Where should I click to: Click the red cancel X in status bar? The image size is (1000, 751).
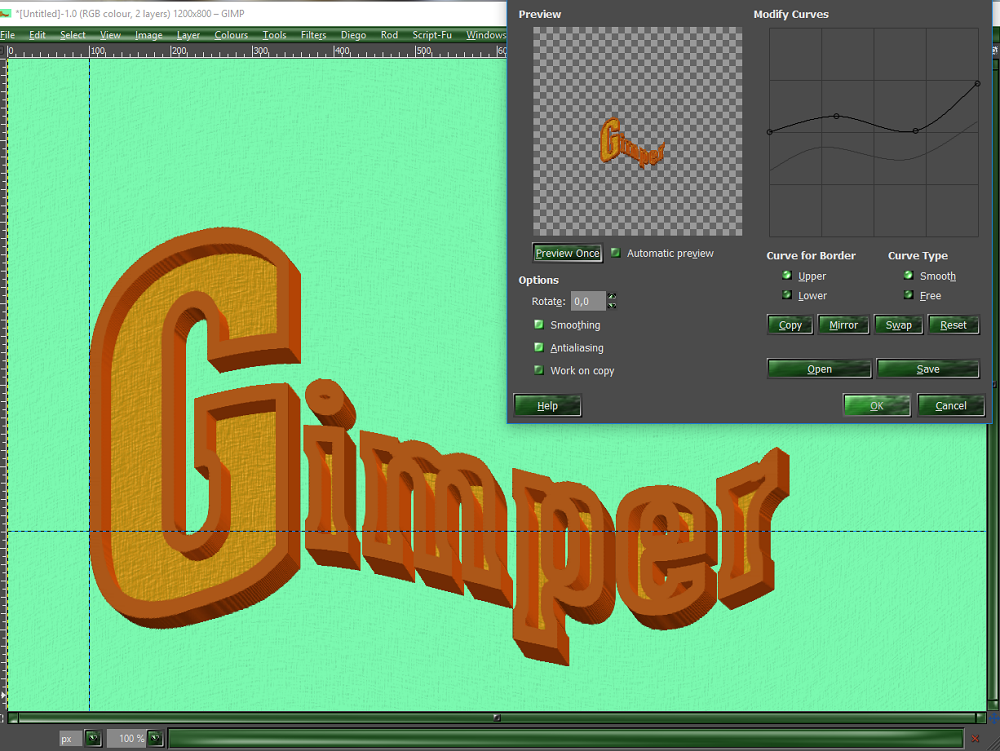(x=975, y=738)
